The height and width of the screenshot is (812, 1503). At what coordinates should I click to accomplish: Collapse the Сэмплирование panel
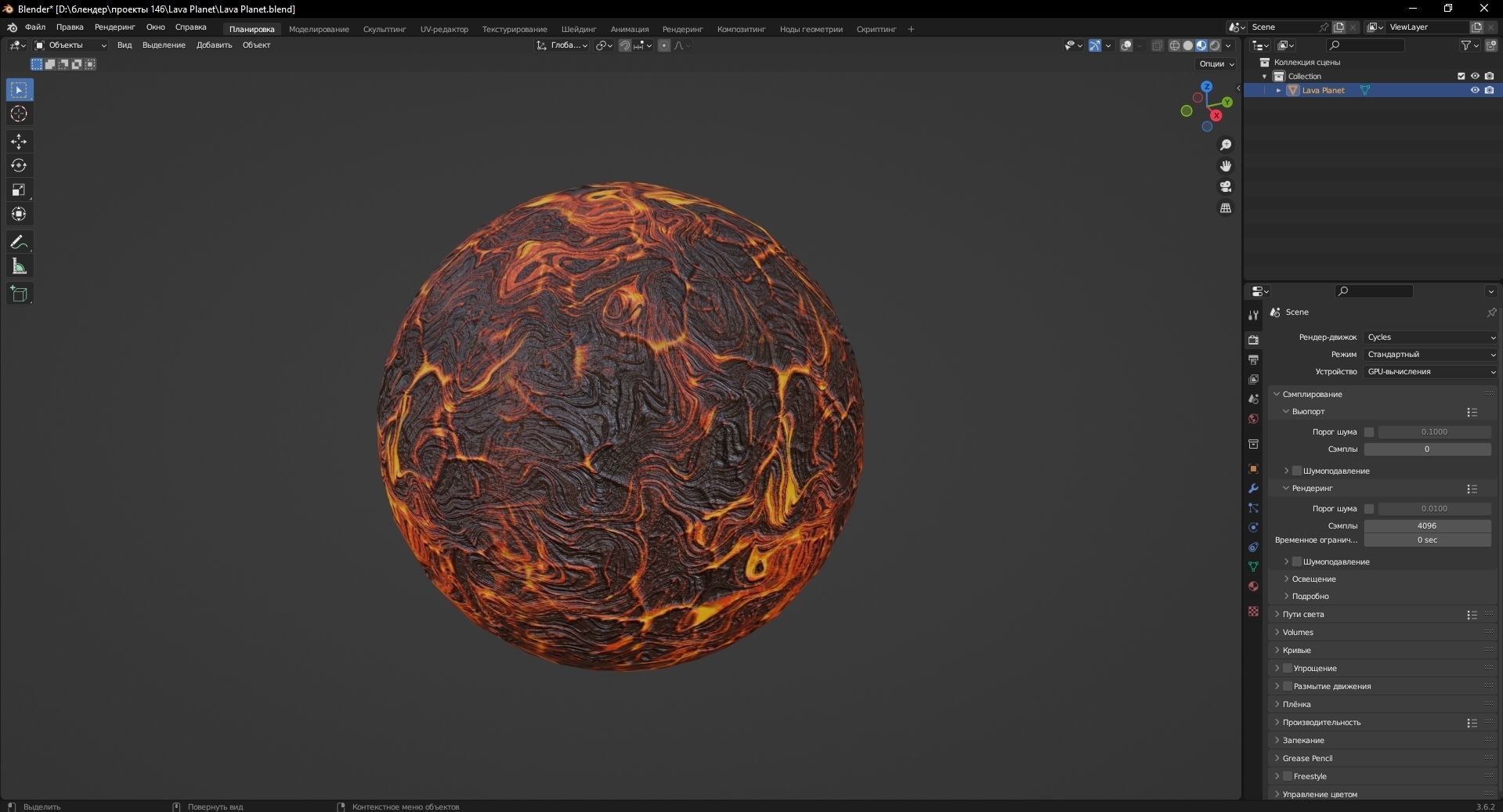[1313, 395]
